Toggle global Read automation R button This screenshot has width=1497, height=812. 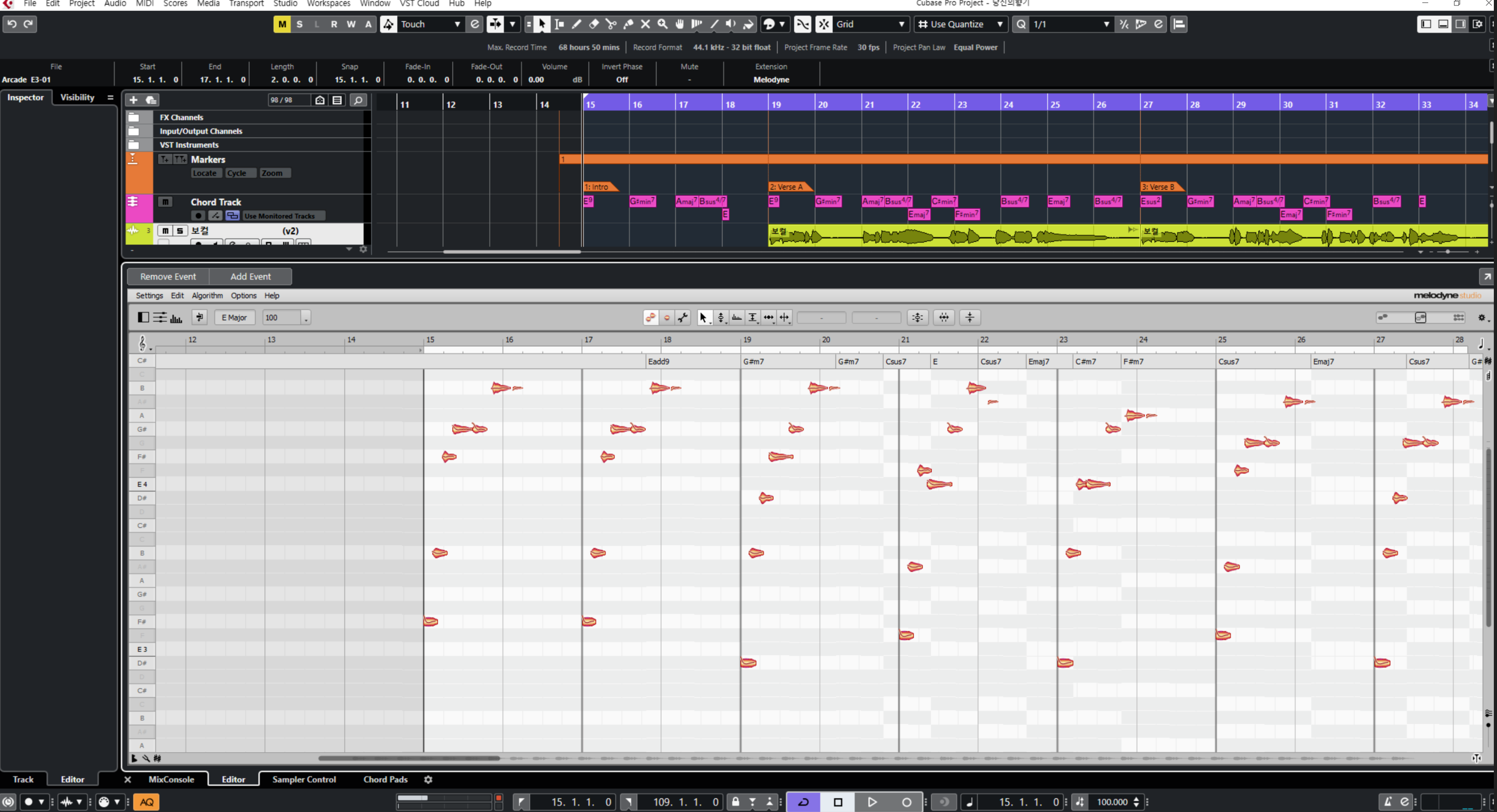tap(334, 24)
